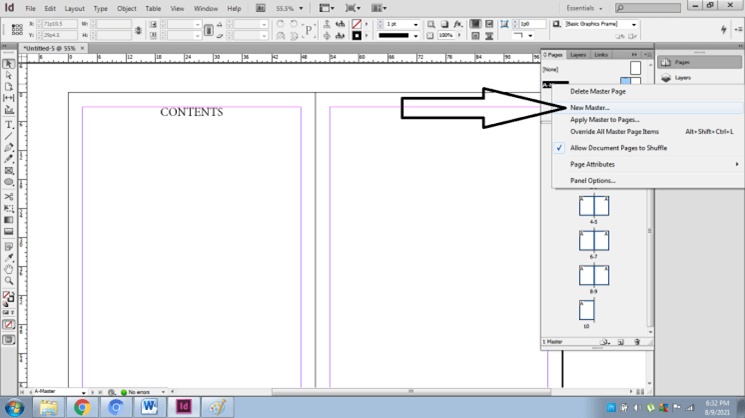Toggle Allow Document Pages to Shuffle

(618, 148)
